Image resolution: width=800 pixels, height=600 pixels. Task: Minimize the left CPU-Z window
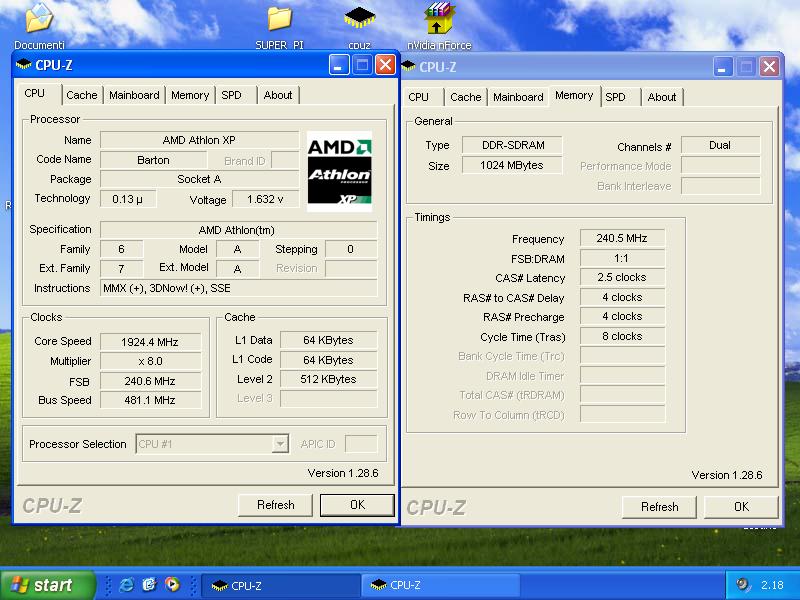coord(339,65)
